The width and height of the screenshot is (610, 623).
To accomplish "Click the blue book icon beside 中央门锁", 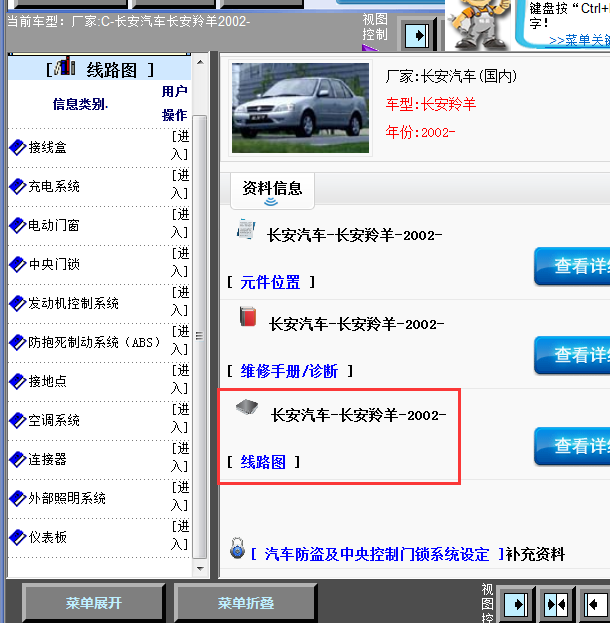I will tap(17, 264).
